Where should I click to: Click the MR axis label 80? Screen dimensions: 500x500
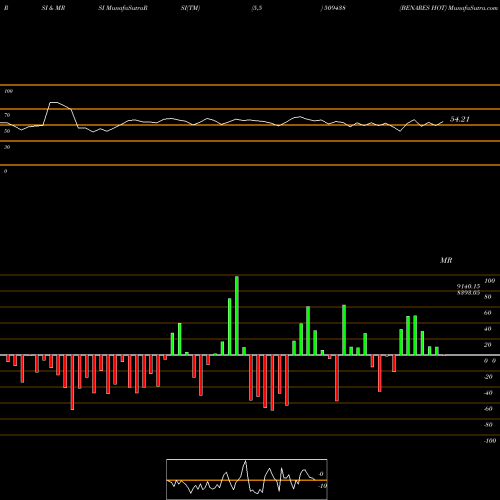click(x=488, y=297)
